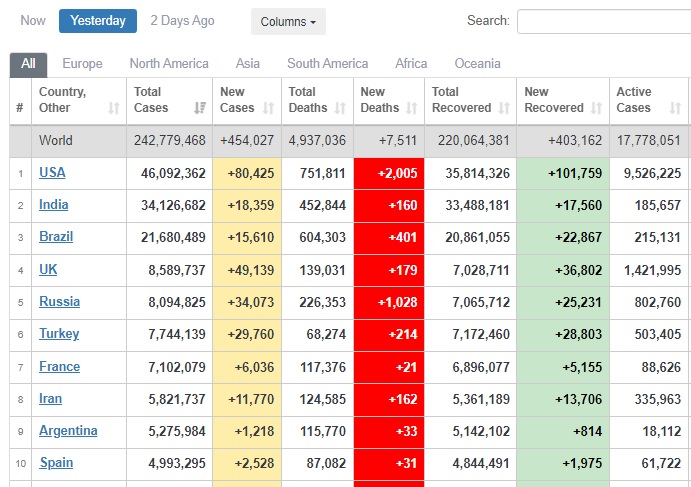Sort table by Total Recovered arrows
This screenshot has height=487, width=691.
(x=504, y=108)
